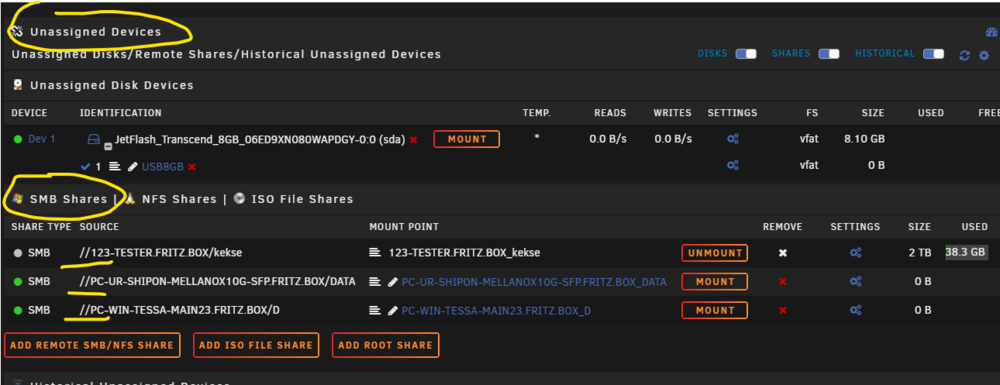Viewport: 1000px width, 385px height.
Task: Remove JetFlash device red X
Action: [x=413, y=140]
